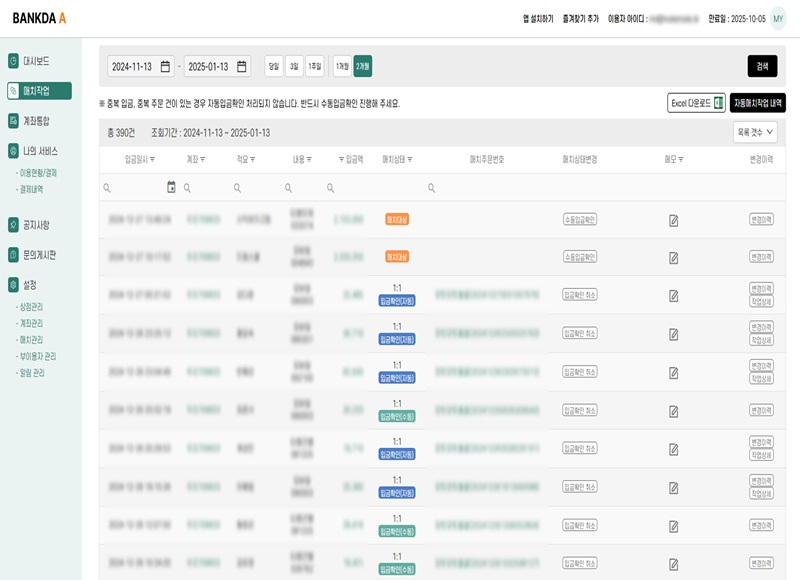Screen dimensions: 800x580
Task: Click the 공지사항 sidebar icon
Action: pos(13,224)
